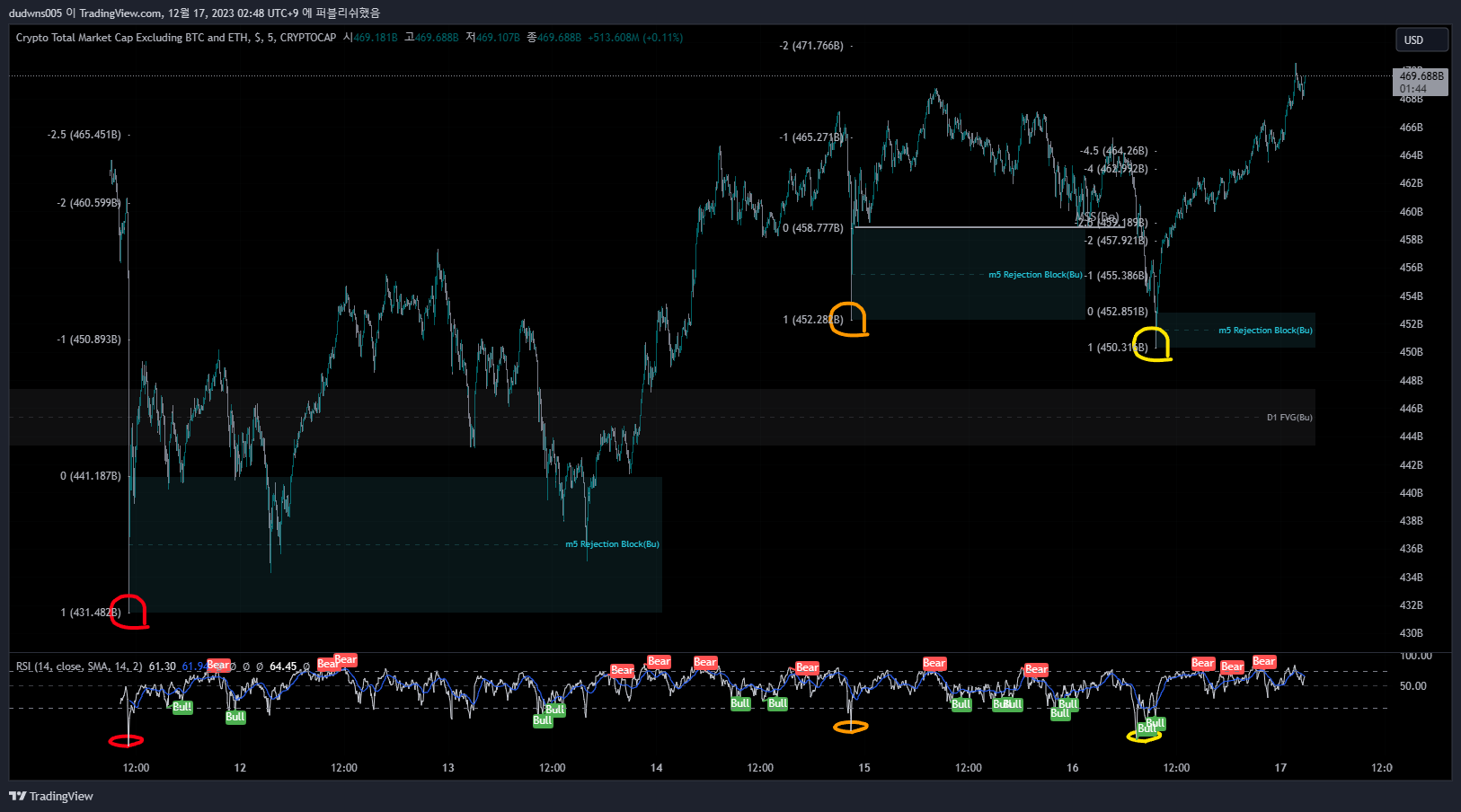Select the Fib level label 0 (452.851B)
Screen dimensions: 1461x812
pyautogui.click(x=1118, y=312)
